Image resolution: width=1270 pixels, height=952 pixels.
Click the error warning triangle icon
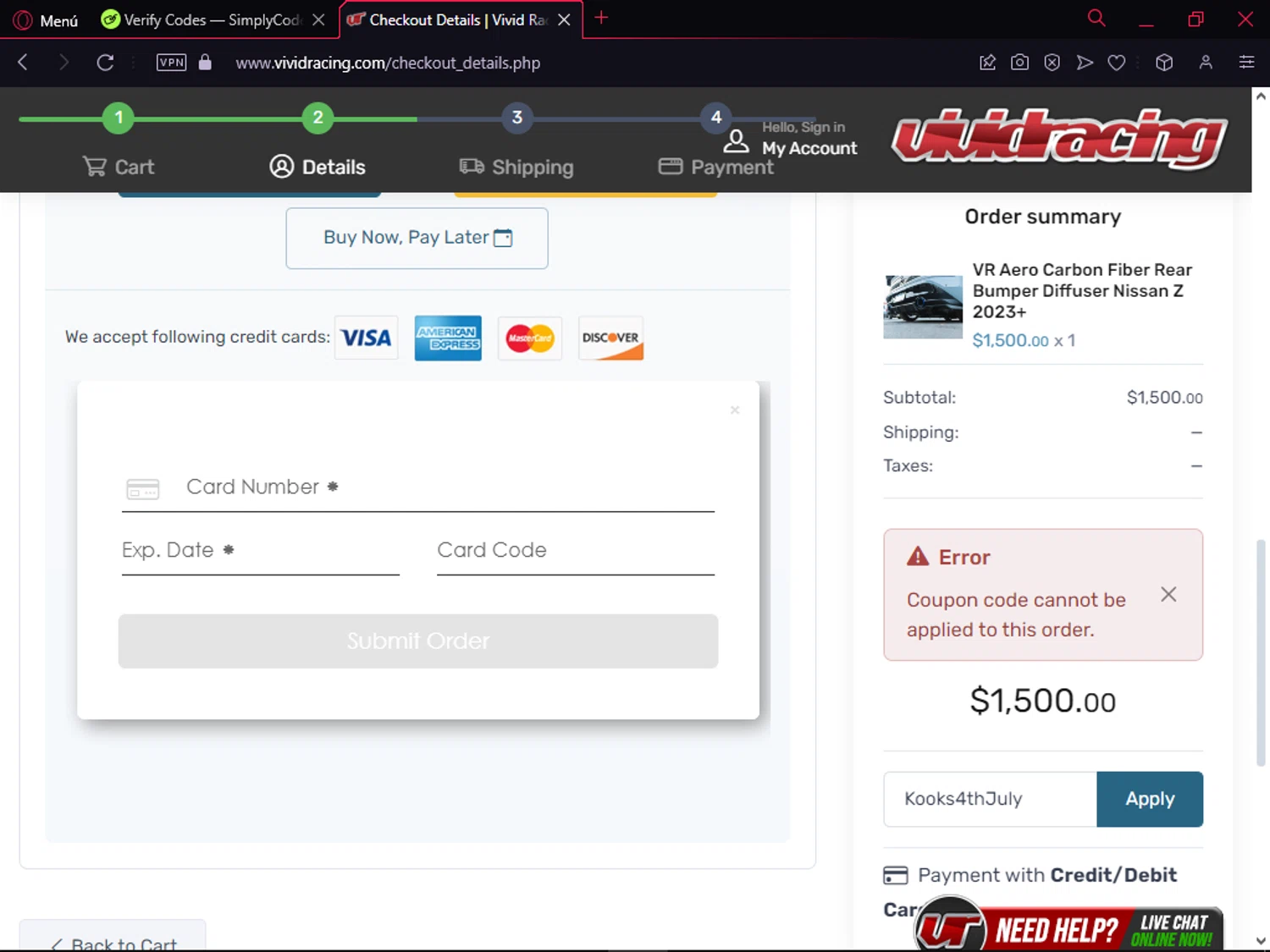918,557
